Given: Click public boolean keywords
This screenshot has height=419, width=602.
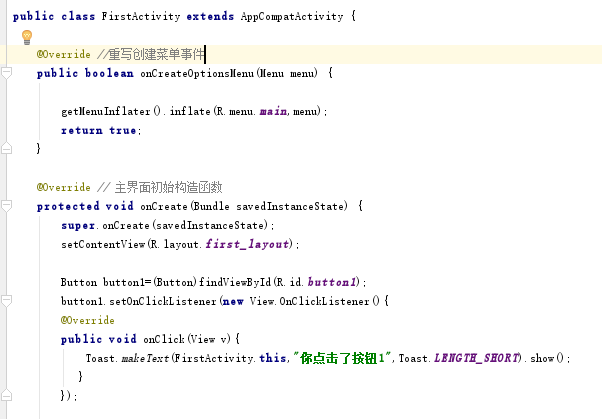Looking at the screenshot, I should point(85,73).
